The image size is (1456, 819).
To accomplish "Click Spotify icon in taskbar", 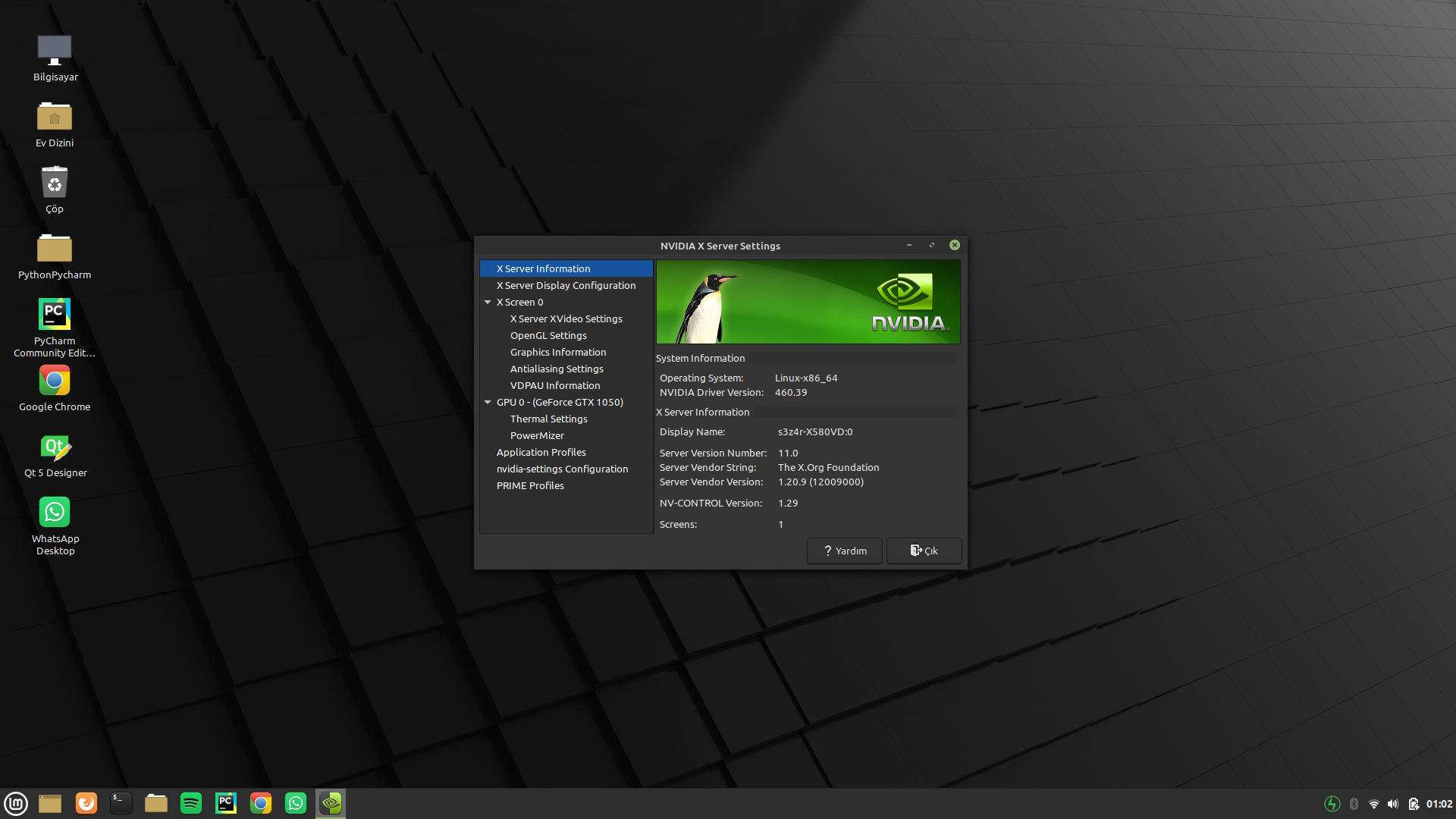I will [x=191, y=803].
